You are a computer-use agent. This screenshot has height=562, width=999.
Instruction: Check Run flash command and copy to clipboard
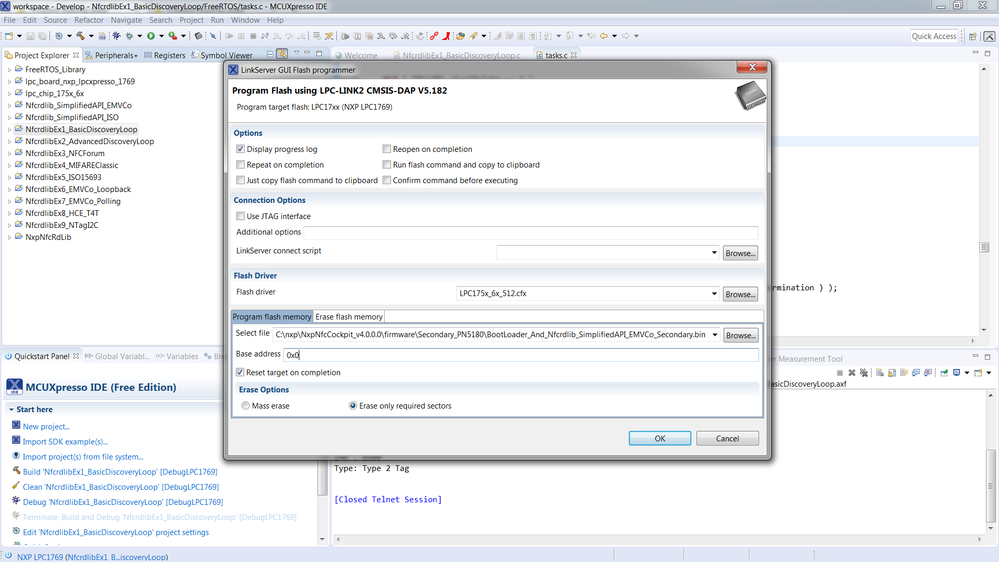(387, 164)
